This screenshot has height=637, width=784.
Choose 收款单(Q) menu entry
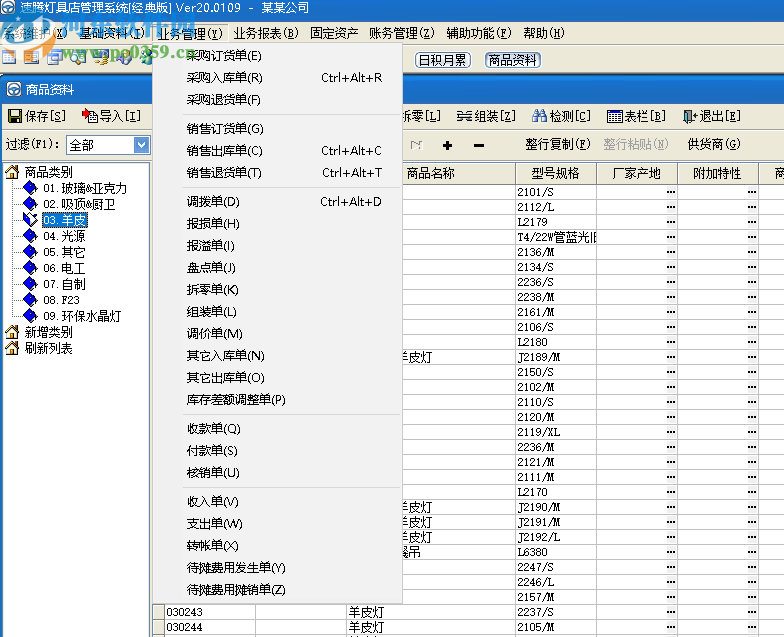click(278, 428)
